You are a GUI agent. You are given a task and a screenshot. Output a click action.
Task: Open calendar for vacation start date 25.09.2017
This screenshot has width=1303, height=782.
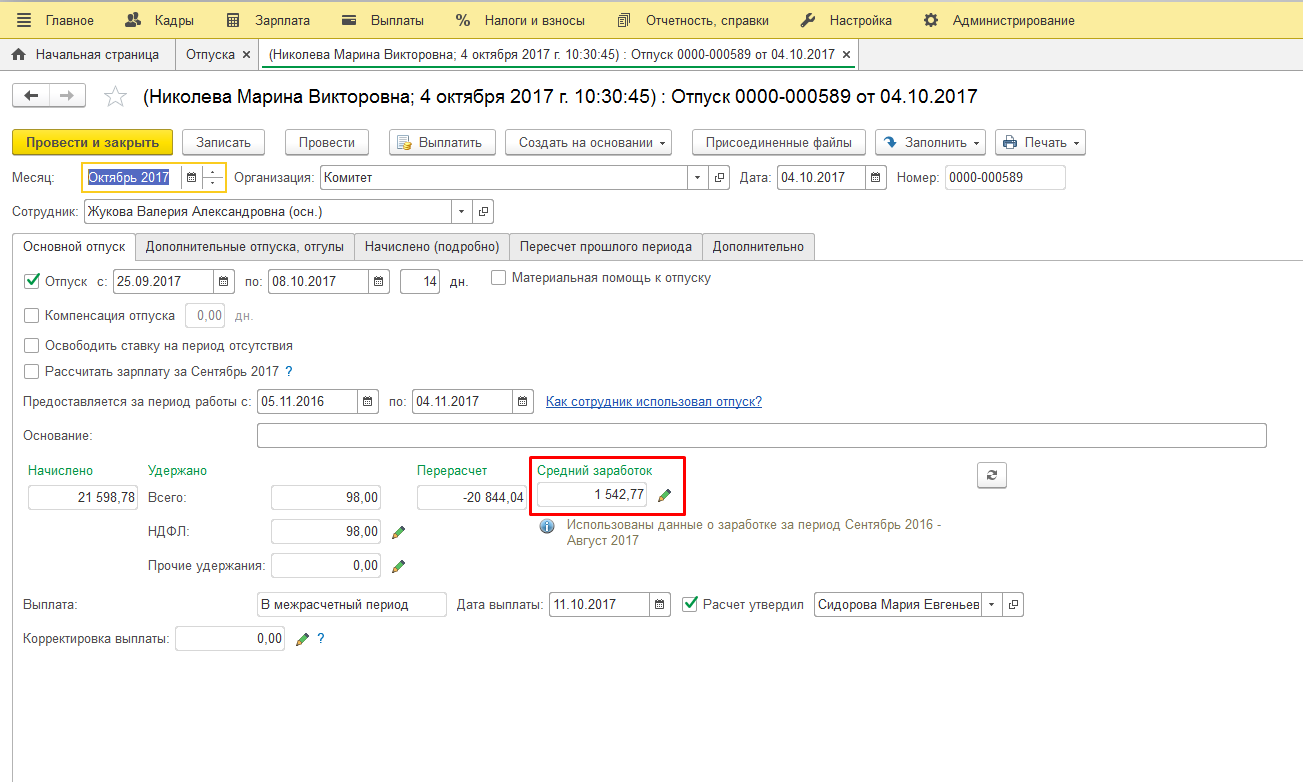point(225,282)
